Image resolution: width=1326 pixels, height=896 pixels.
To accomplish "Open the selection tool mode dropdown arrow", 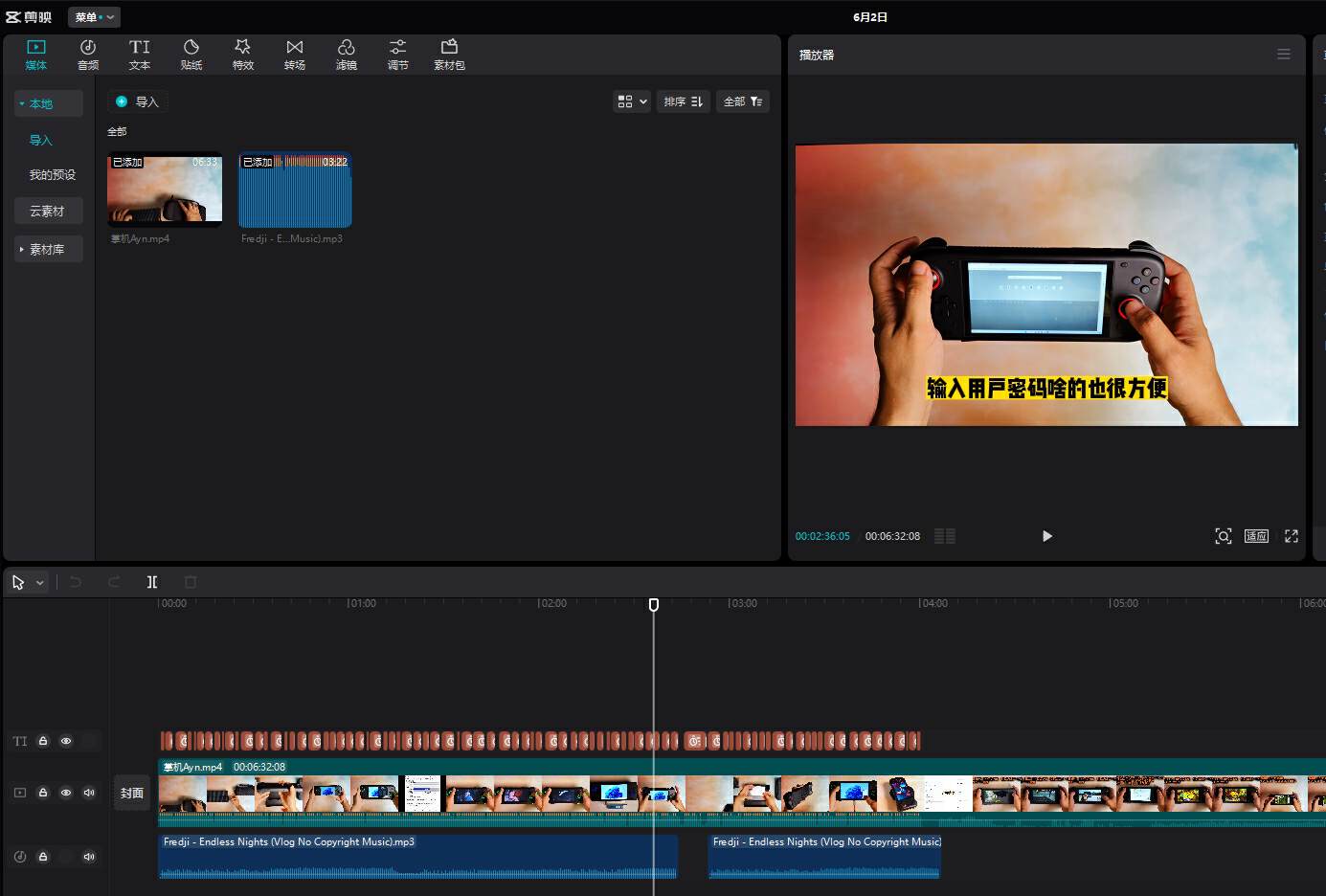I will [40, 582].
